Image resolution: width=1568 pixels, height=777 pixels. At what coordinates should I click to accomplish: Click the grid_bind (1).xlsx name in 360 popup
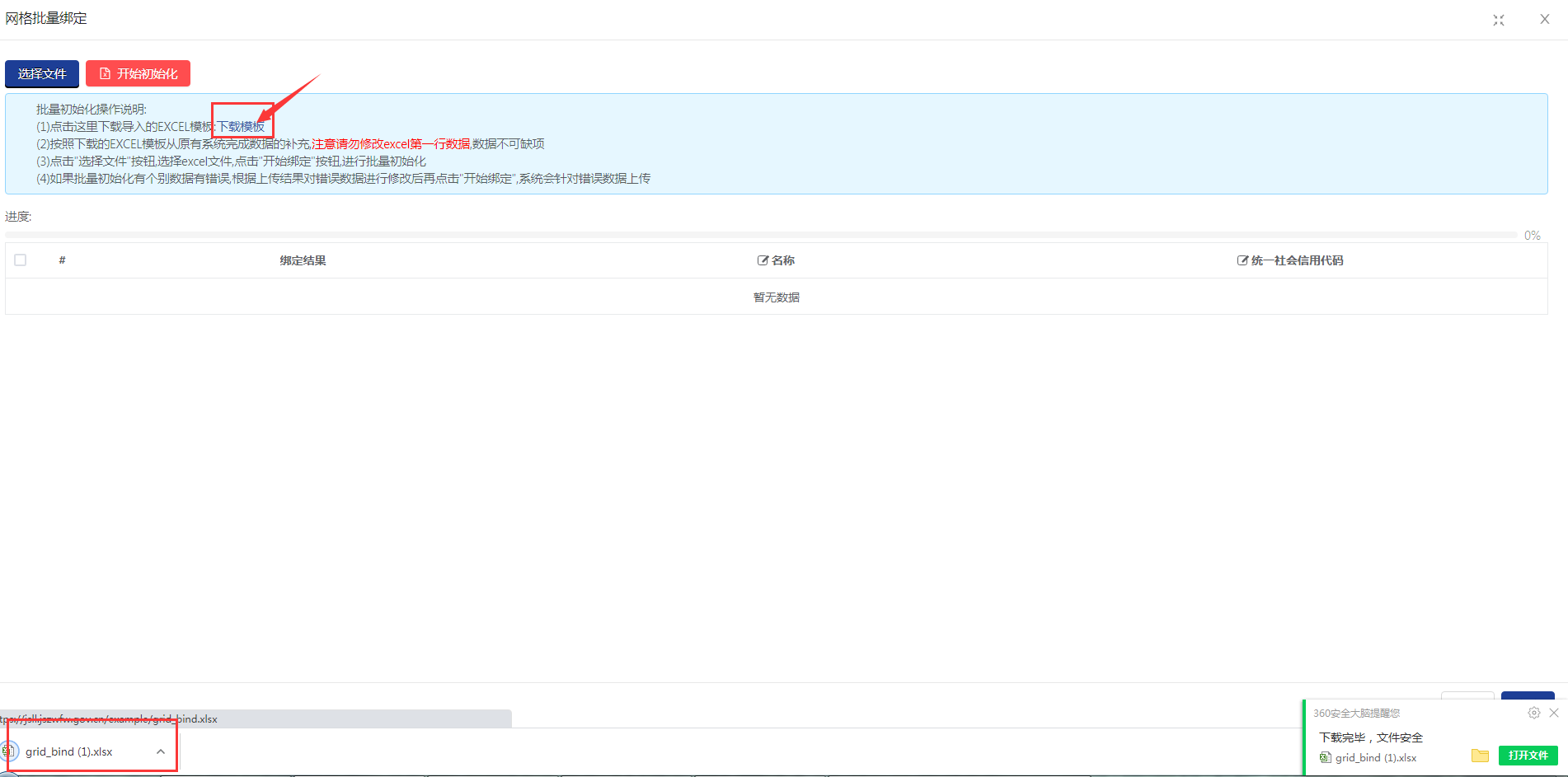pyautogui.click(x=1375, y=757)
